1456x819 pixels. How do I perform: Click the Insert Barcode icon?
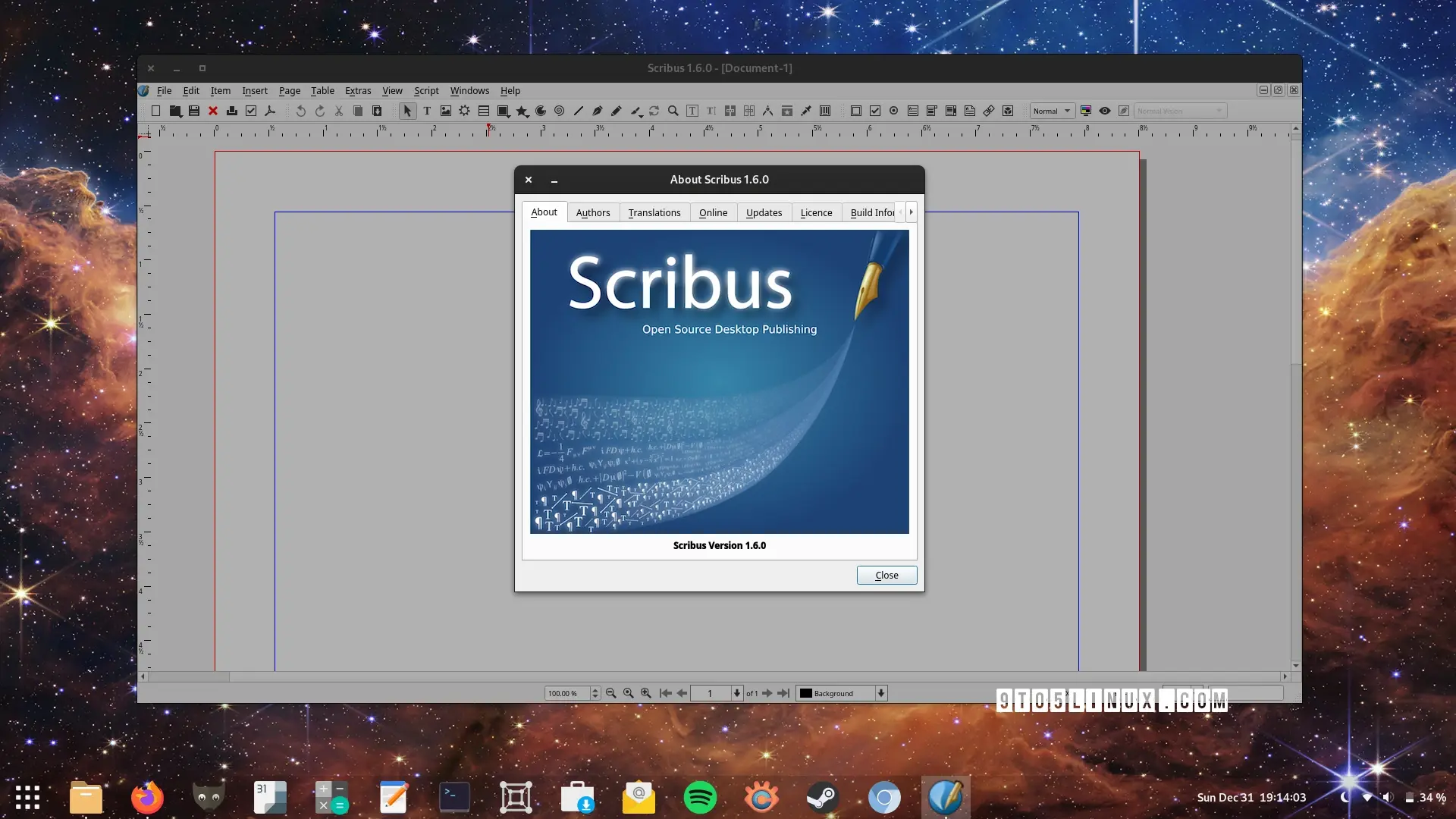pos(825,111)
